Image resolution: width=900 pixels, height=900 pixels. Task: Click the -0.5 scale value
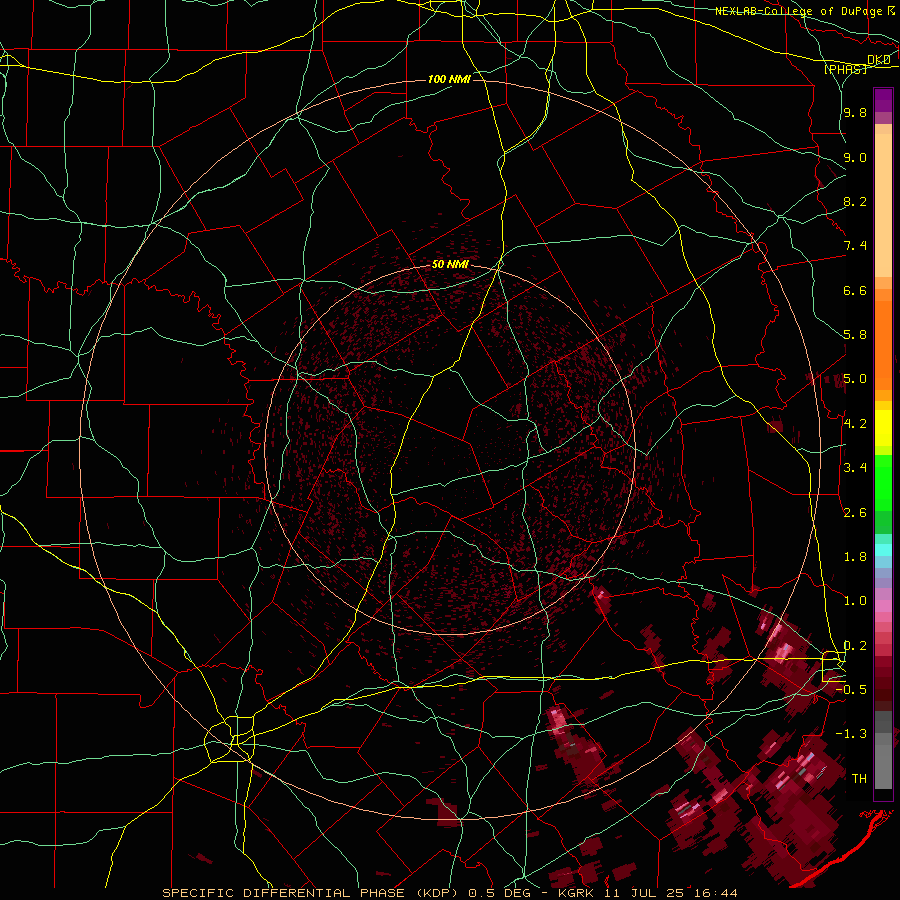pyautogui.click(x=852, y=690)
